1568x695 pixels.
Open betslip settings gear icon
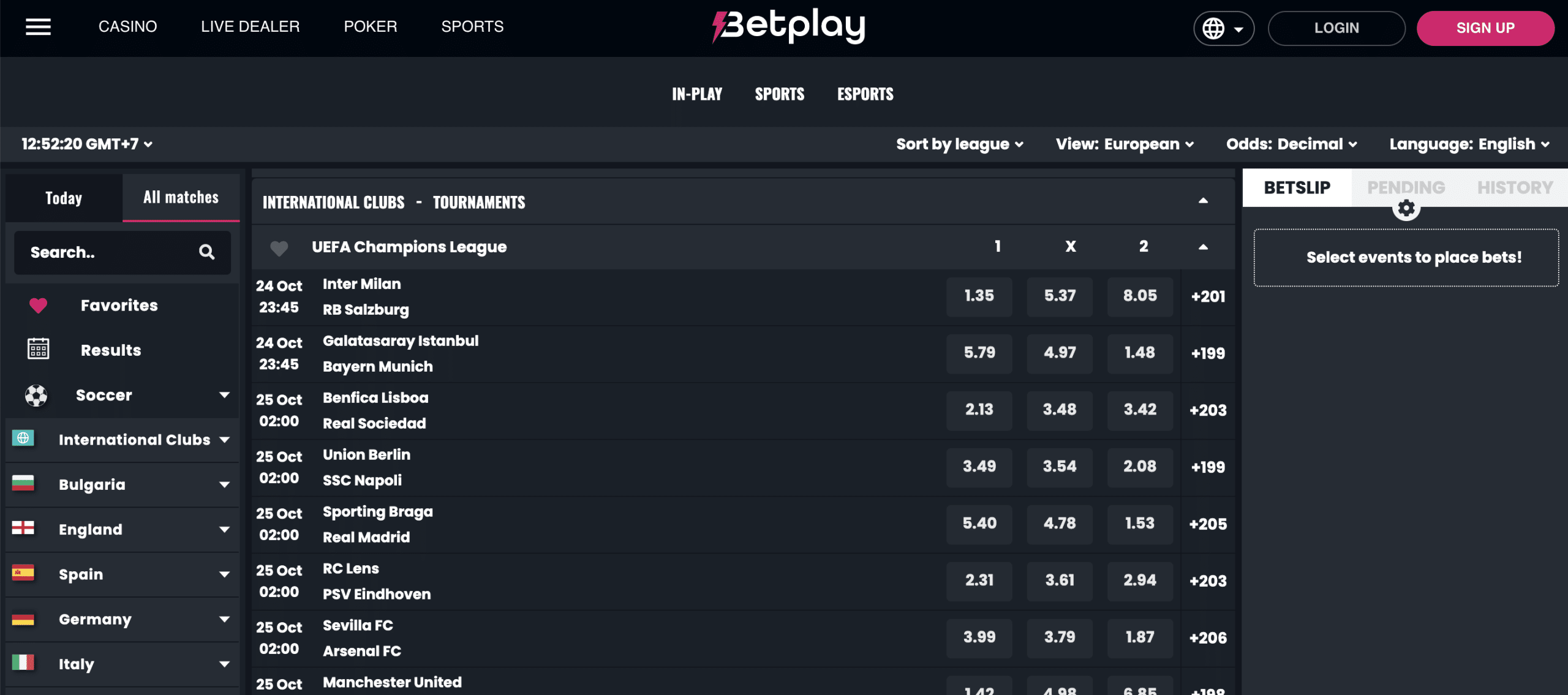(x=1406, y=209)
